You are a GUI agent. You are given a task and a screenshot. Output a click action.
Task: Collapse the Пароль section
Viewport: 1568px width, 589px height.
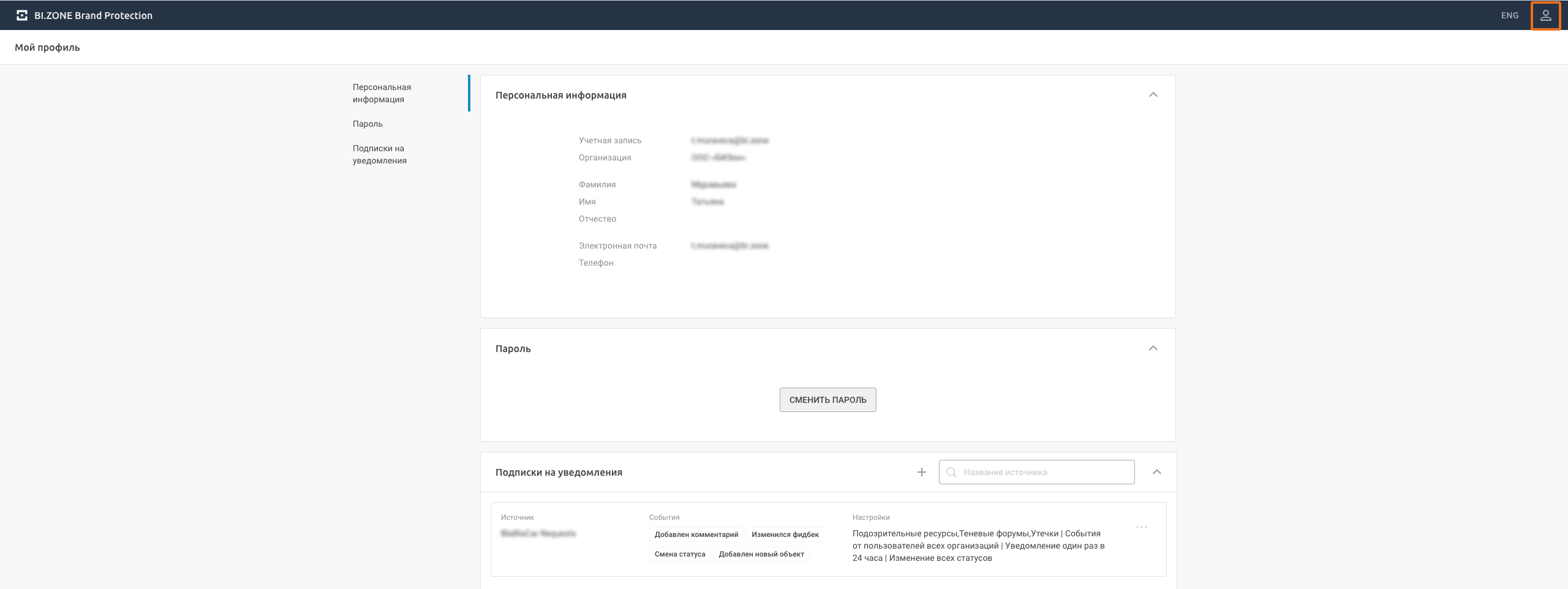(1153, 348)
